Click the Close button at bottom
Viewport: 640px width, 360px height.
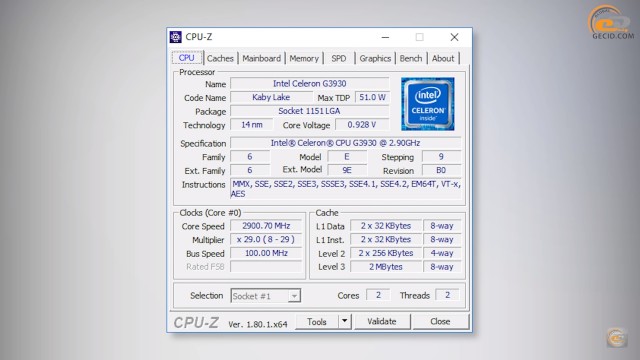coord(440,322)
